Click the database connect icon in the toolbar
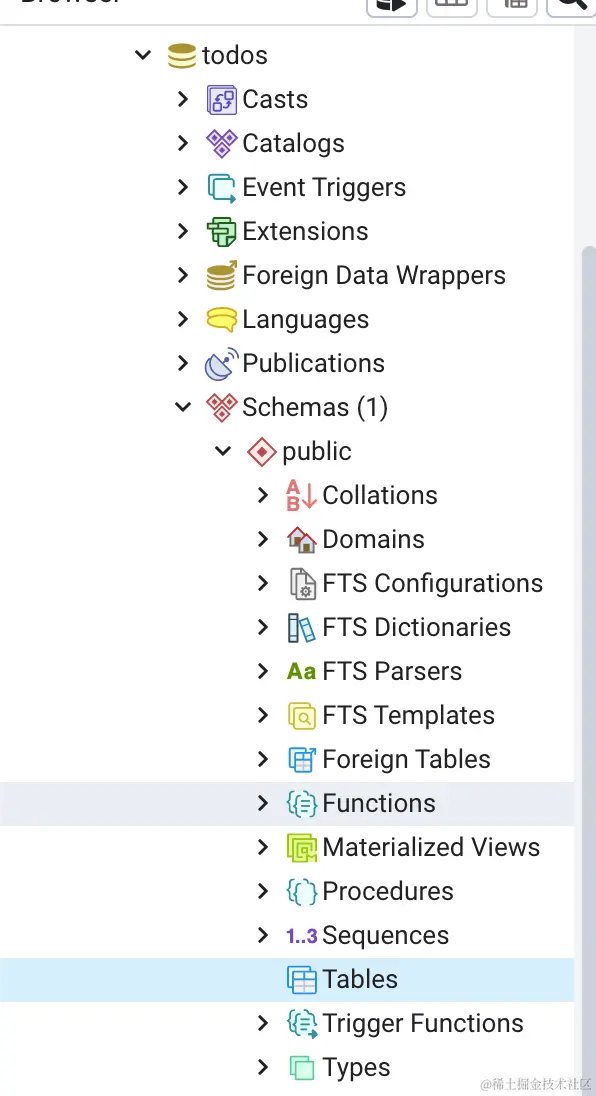This screenshot has width=596, height=1096. pos(391,4)
